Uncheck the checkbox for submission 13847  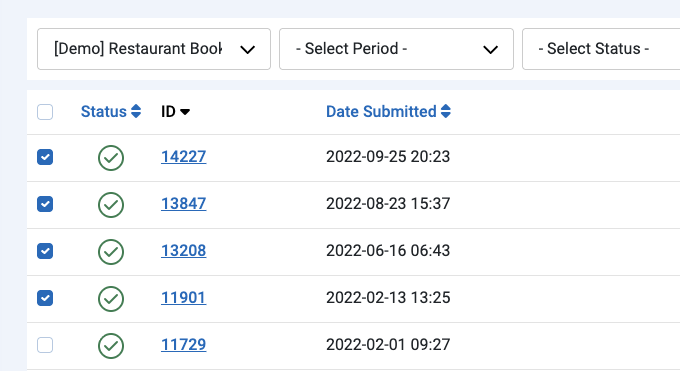[x=45, y=204]
